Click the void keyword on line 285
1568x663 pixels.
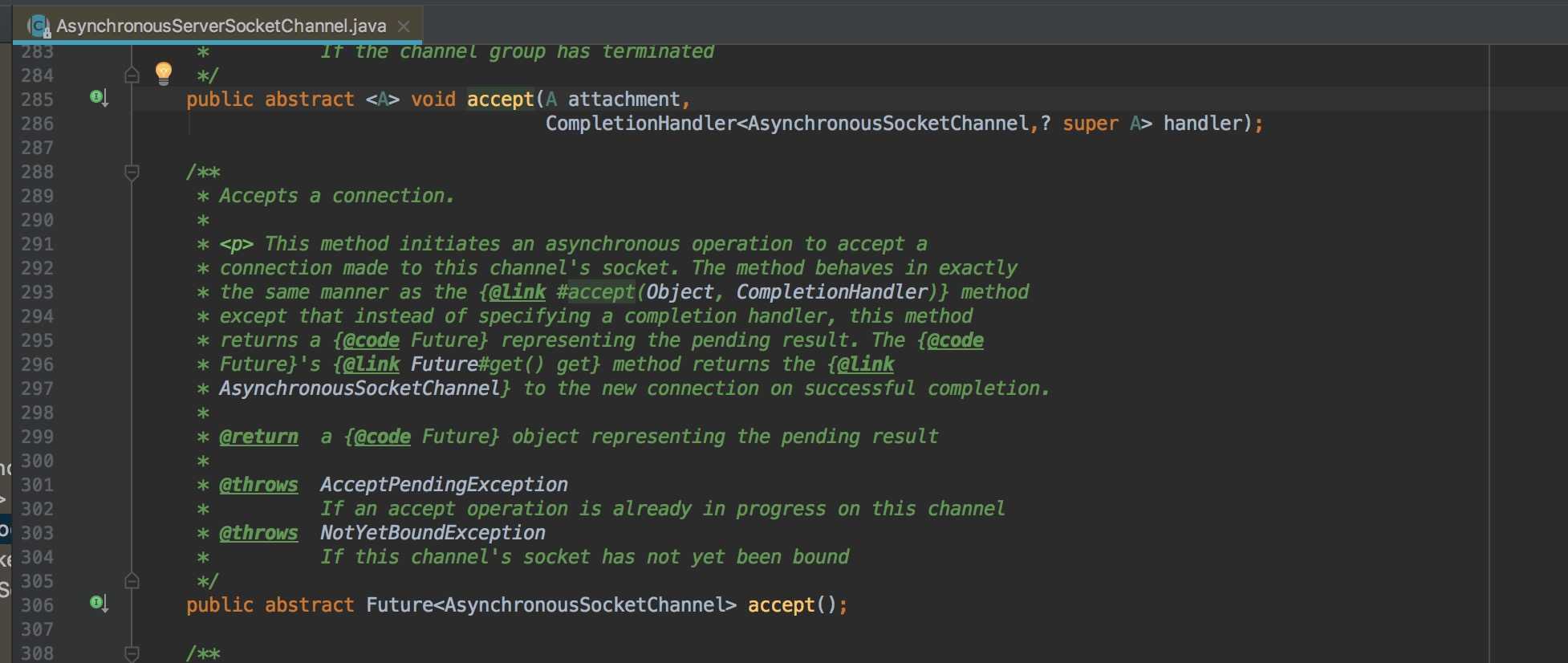[x=433, y=100]
